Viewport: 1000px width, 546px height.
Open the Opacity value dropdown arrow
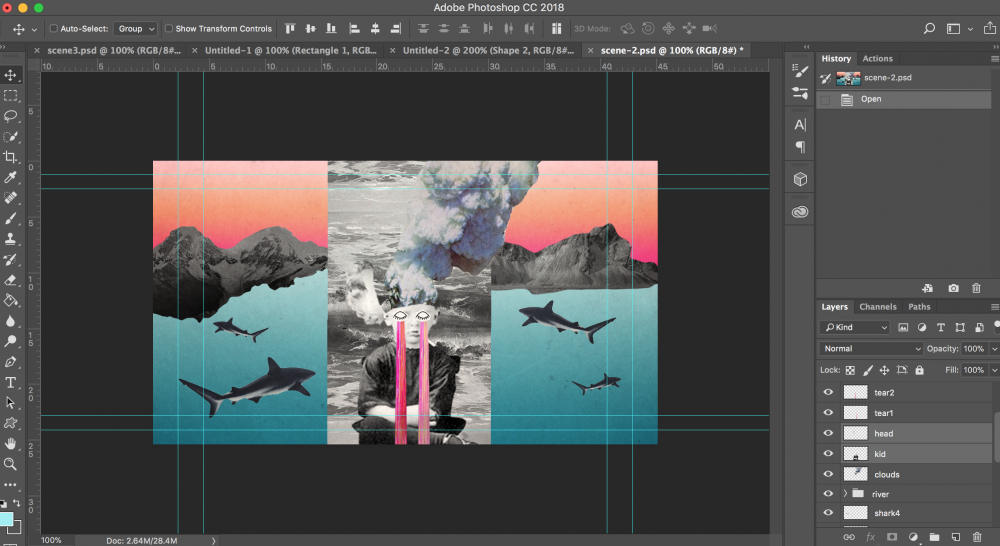[x=994, y=349]
